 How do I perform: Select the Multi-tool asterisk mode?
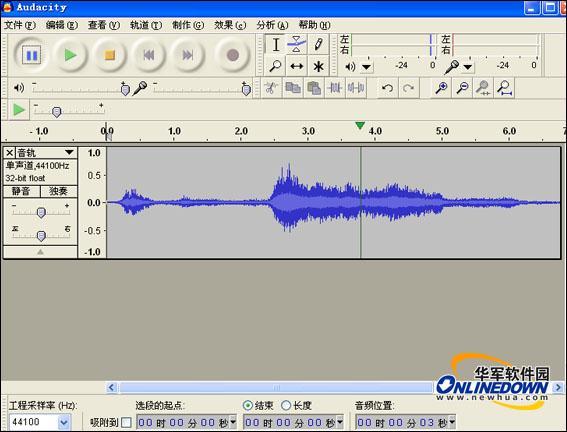[318, 66]
